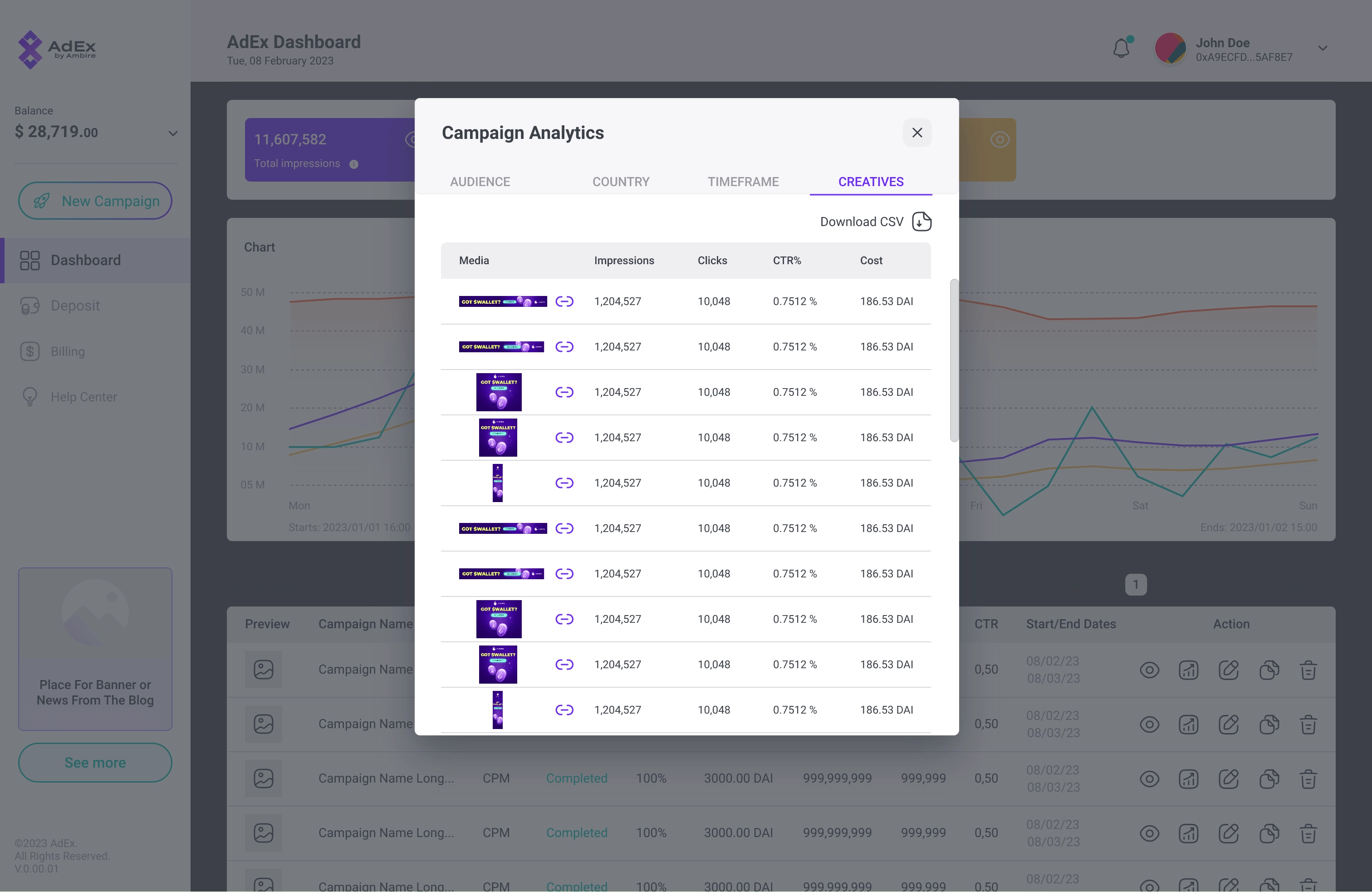Viewport: 1372px width, 892px height.
Task: Edit the second campaign row
Action: click(1229, 724)
